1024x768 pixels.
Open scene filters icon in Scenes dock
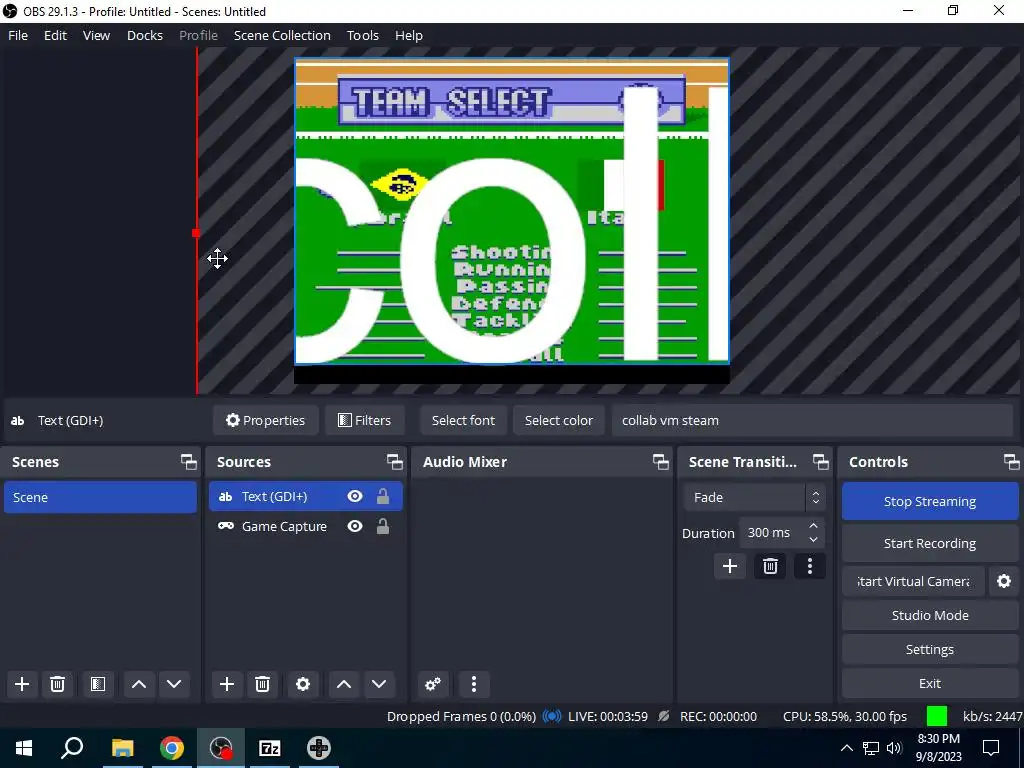coord(98,684)
